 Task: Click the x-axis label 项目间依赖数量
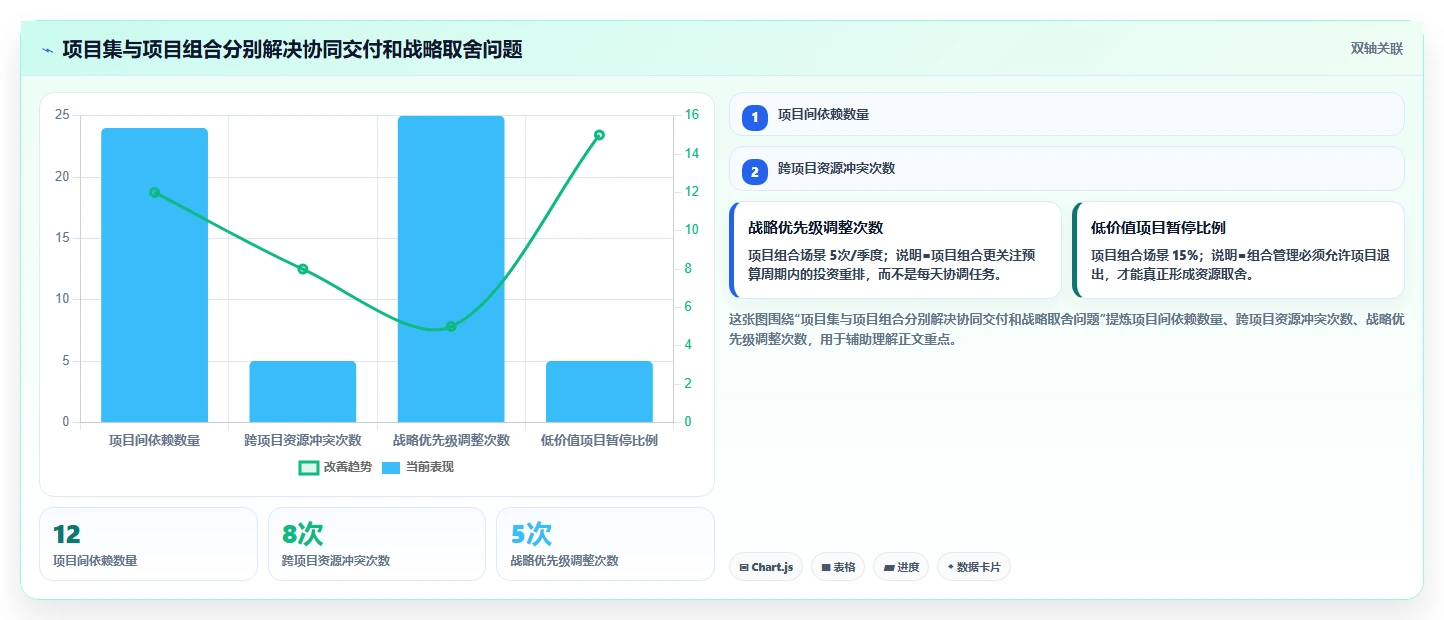(x=154, y=440)
